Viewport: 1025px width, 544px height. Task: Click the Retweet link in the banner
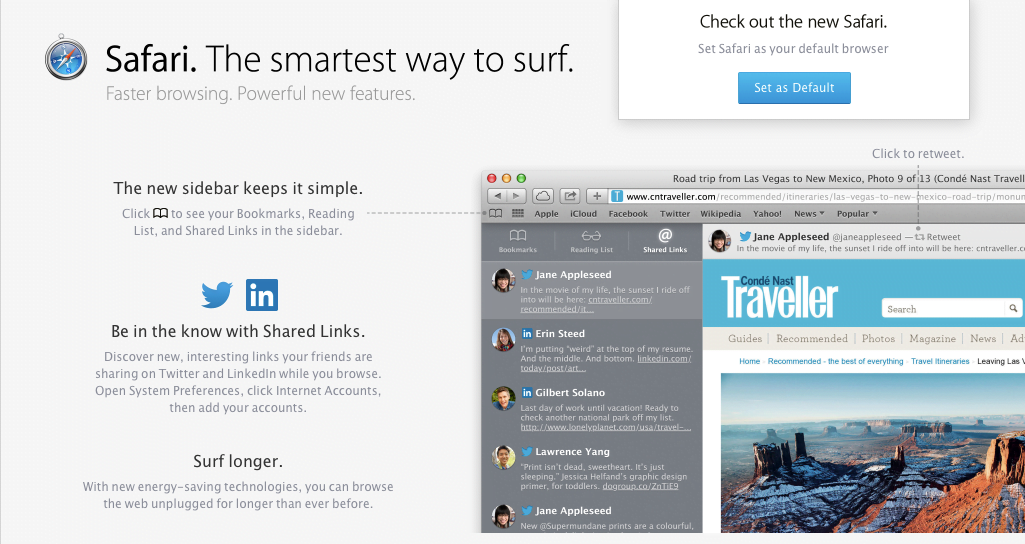[x=938, y=237]
